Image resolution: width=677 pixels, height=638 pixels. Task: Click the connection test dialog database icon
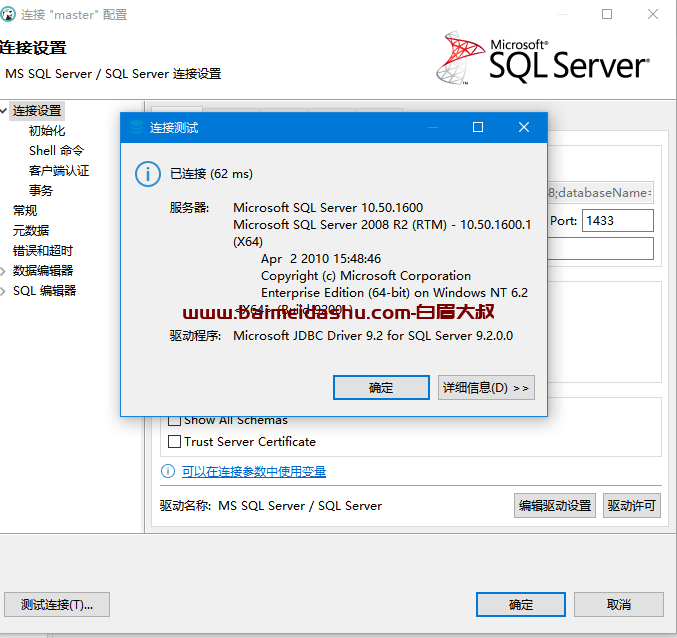[137, 127]
